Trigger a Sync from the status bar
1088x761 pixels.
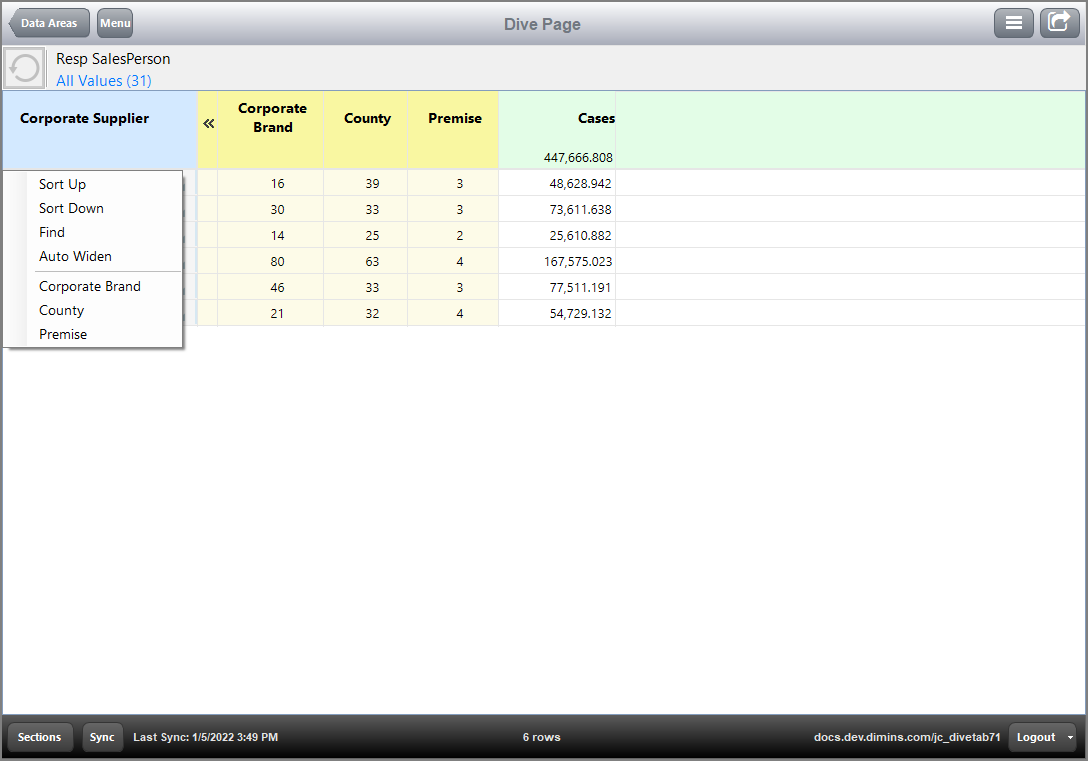[x=102, y=737]
